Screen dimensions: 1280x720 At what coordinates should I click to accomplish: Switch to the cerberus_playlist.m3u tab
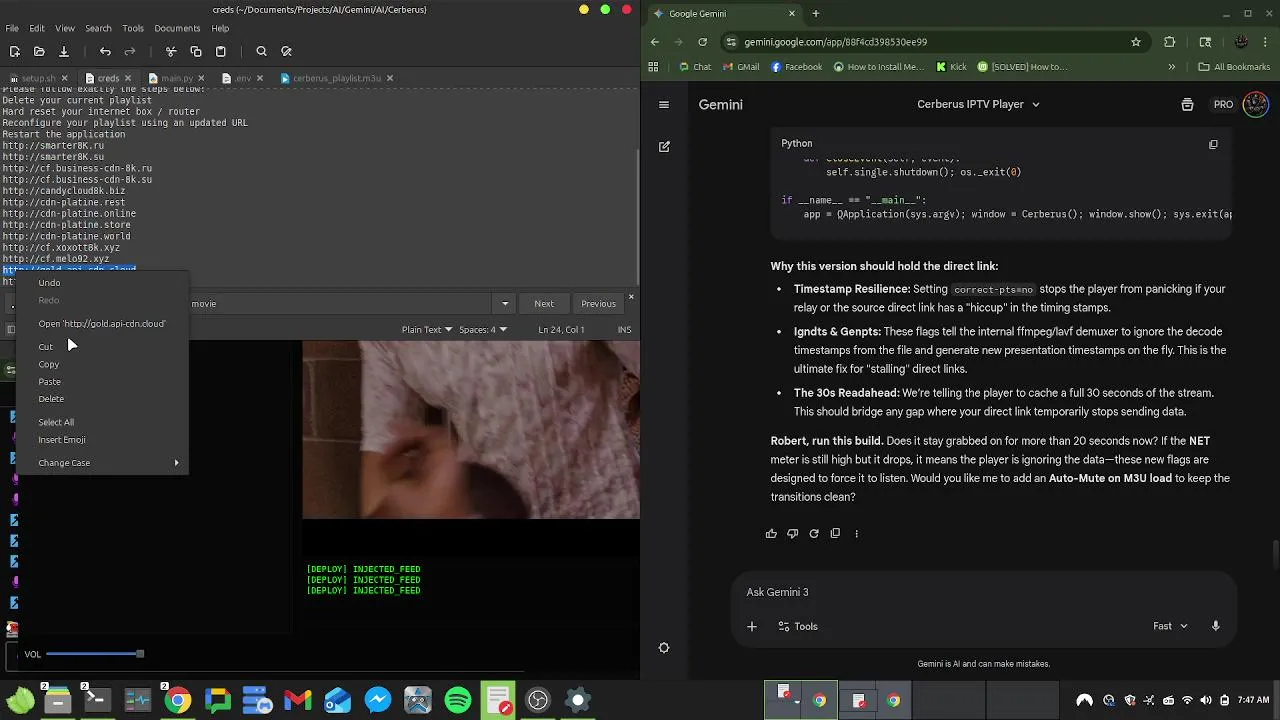point(337,78)
